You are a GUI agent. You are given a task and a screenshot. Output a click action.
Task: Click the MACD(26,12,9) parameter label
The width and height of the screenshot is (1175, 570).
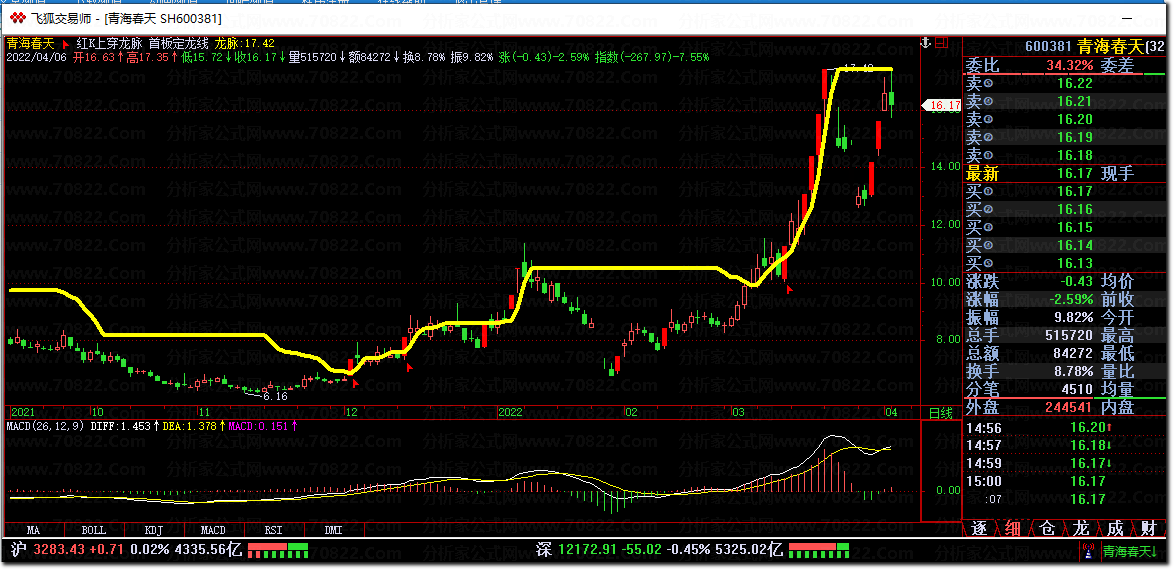pyautogui.click(x=45, y=426)
